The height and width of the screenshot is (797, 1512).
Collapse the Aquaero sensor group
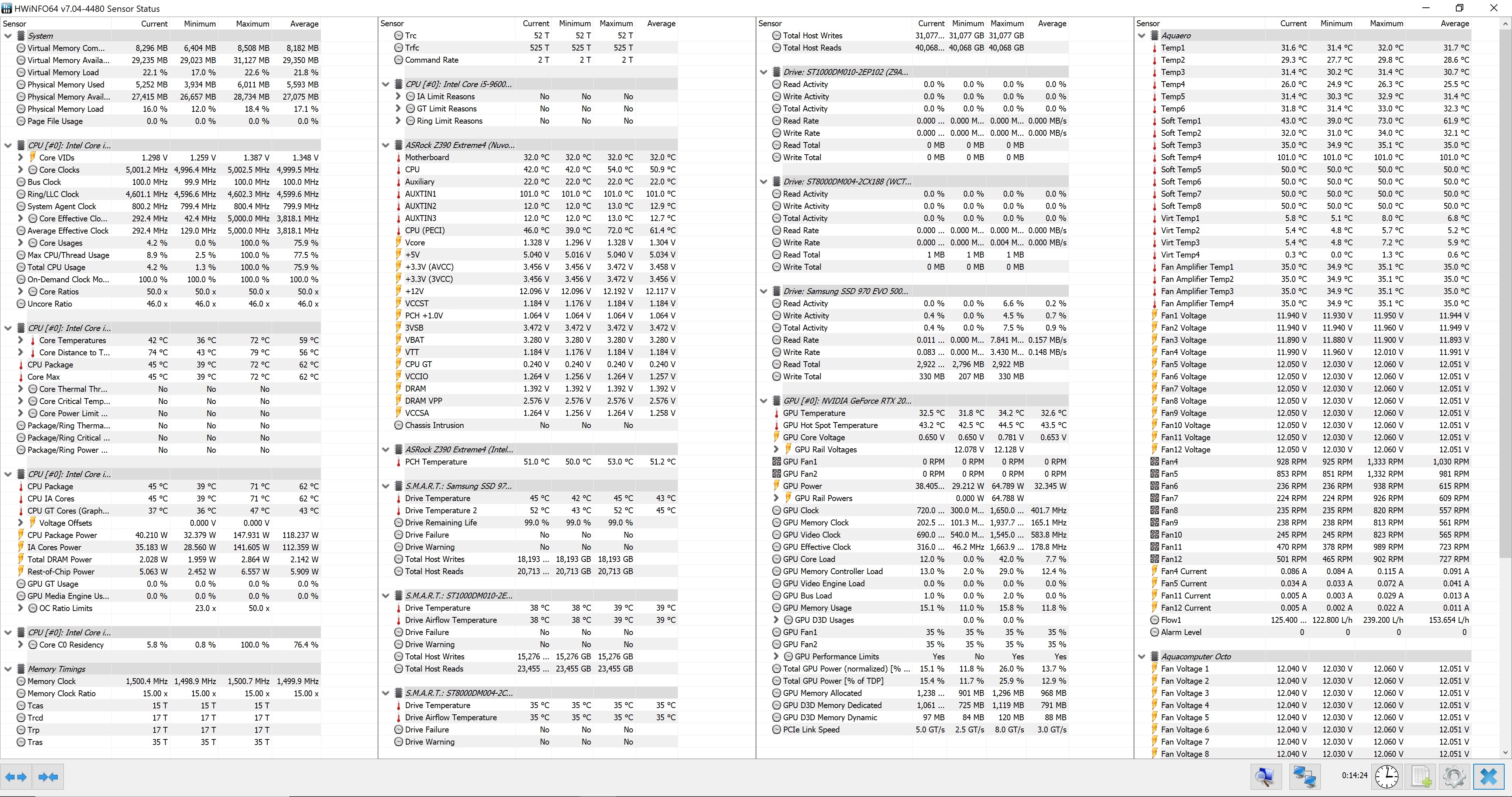point(1142,36)
